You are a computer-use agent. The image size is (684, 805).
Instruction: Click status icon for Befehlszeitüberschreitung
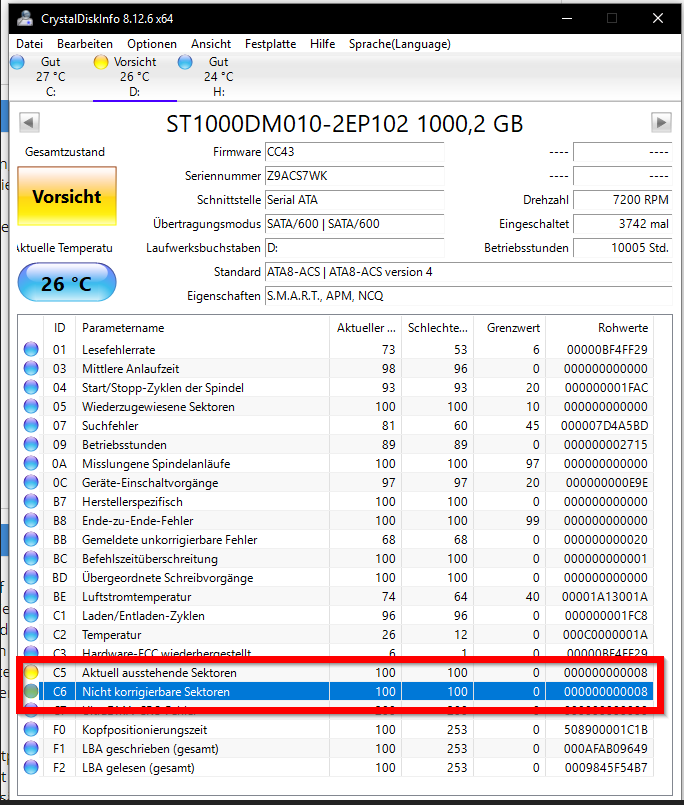click(31, 558)
